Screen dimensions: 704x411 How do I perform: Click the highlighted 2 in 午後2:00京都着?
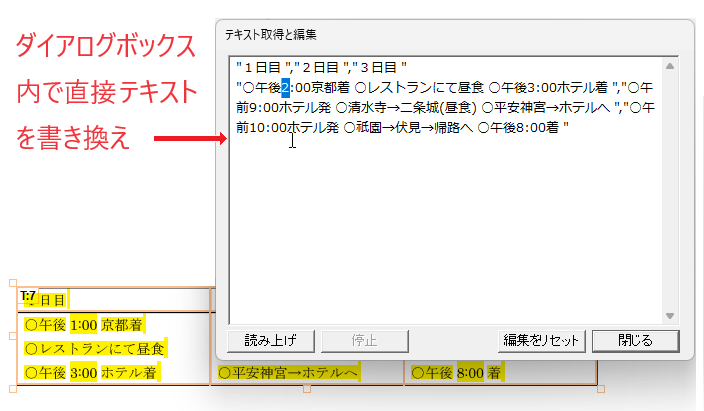pos(286,88)
